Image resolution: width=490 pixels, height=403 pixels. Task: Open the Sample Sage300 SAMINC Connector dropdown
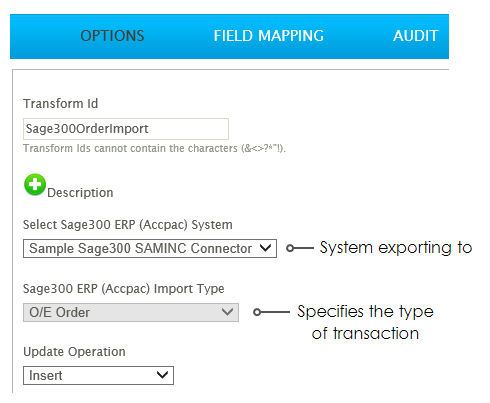150,248
